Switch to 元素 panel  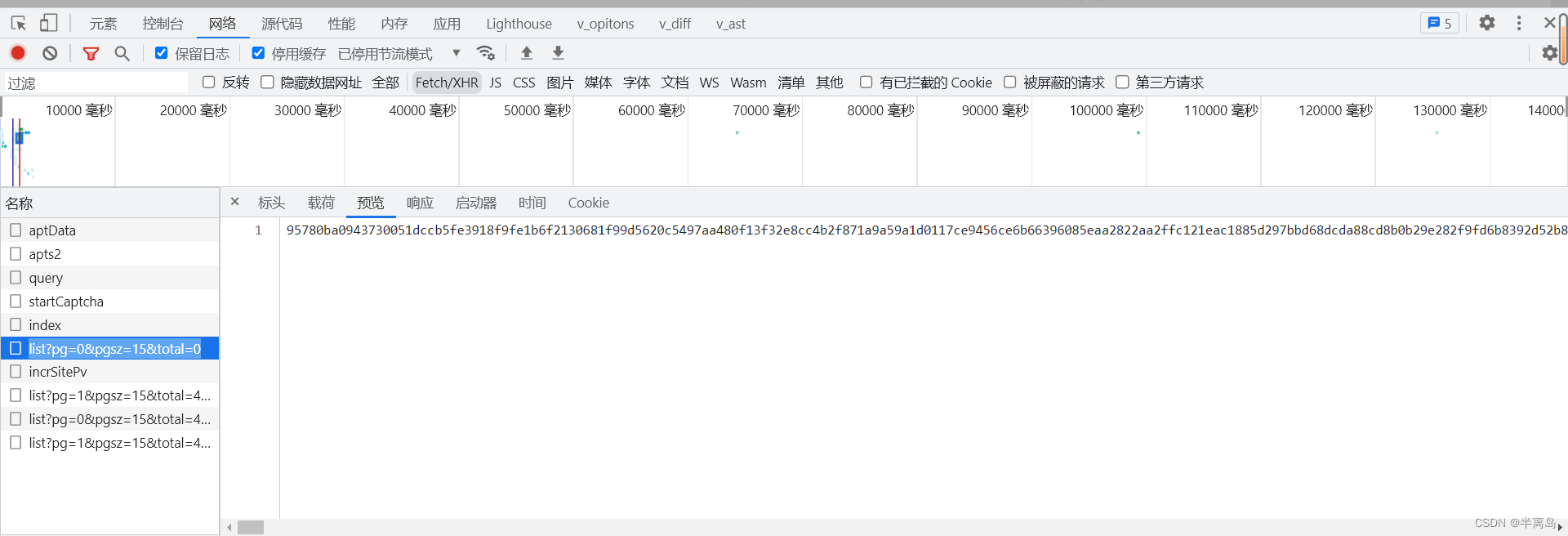click(103, 24)
